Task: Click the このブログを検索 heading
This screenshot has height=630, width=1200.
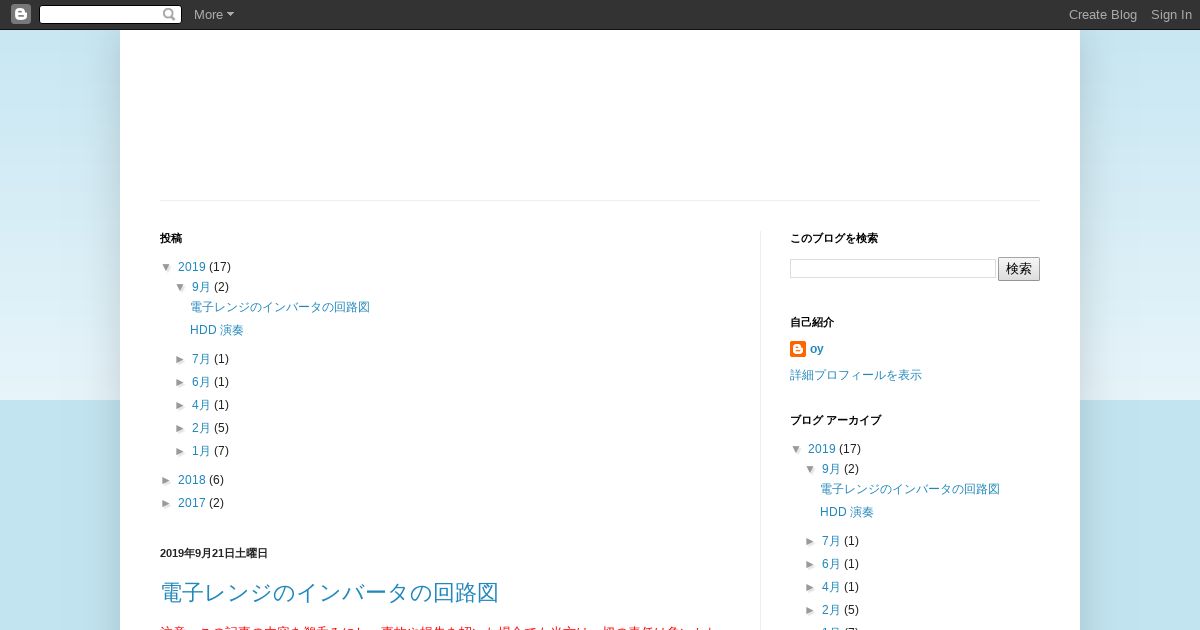Action: point(834,238)
